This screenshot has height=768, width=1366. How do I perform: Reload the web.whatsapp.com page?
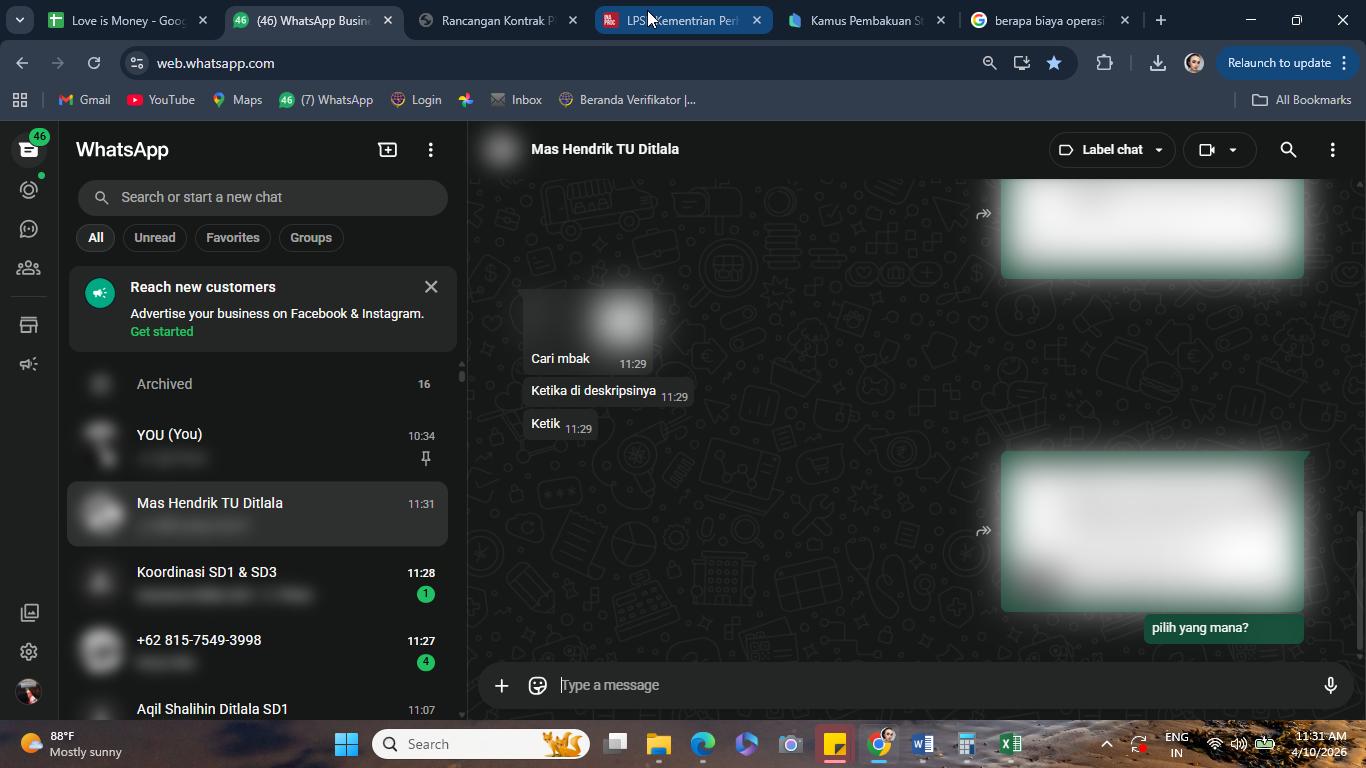click(94, 63)
